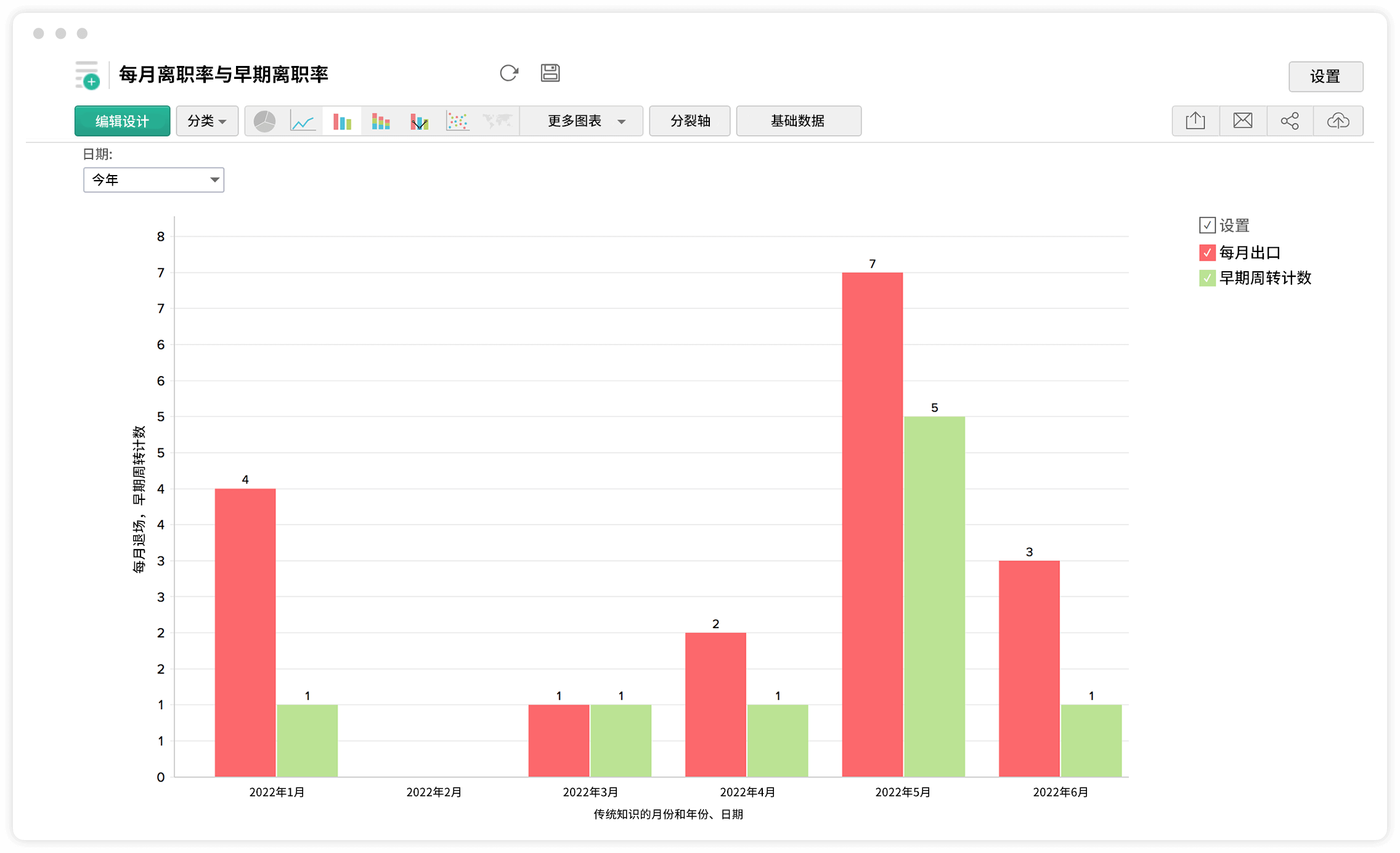Viewport: 1400px width, 853px height.
Task: Select the pie chart type icon
Action: coord(265,121)
